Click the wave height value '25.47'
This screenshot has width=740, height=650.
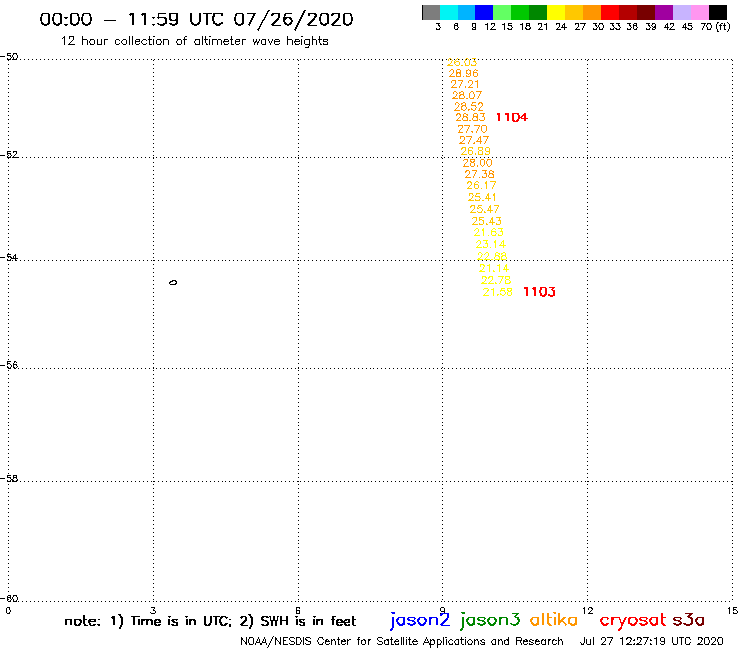(x=484, y=209)
